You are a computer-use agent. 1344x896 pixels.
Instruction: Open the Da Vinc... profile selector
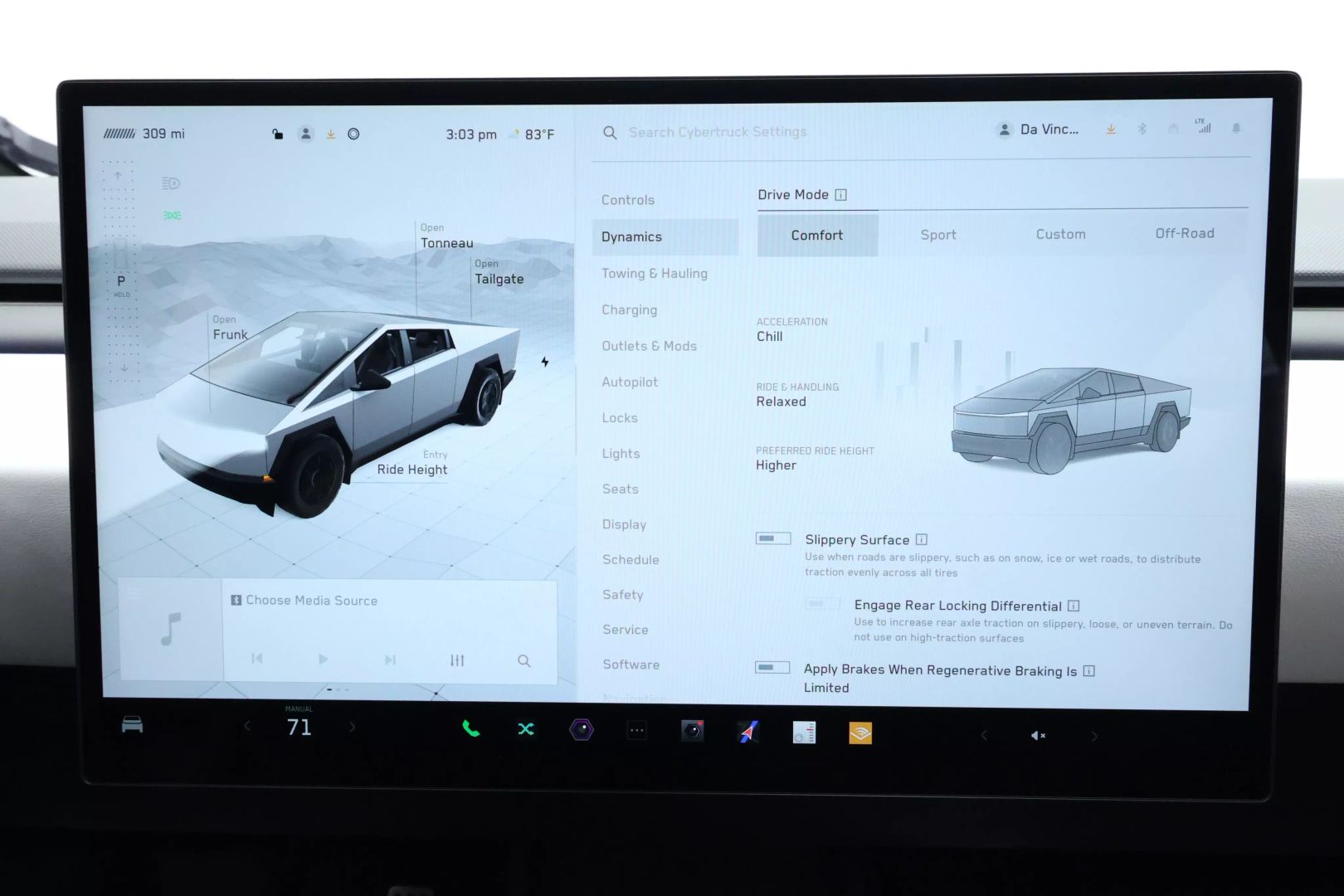pos(1039,129)
